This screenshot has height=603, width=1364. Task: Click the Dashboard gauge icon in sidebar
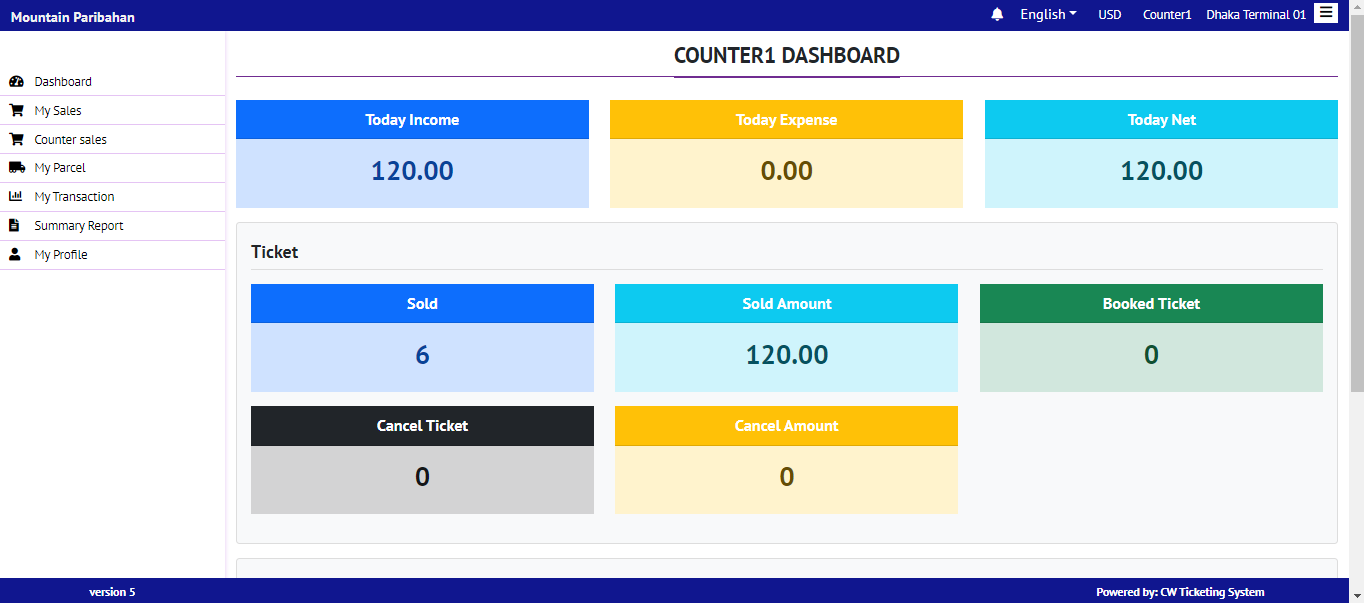coord(16,82)
